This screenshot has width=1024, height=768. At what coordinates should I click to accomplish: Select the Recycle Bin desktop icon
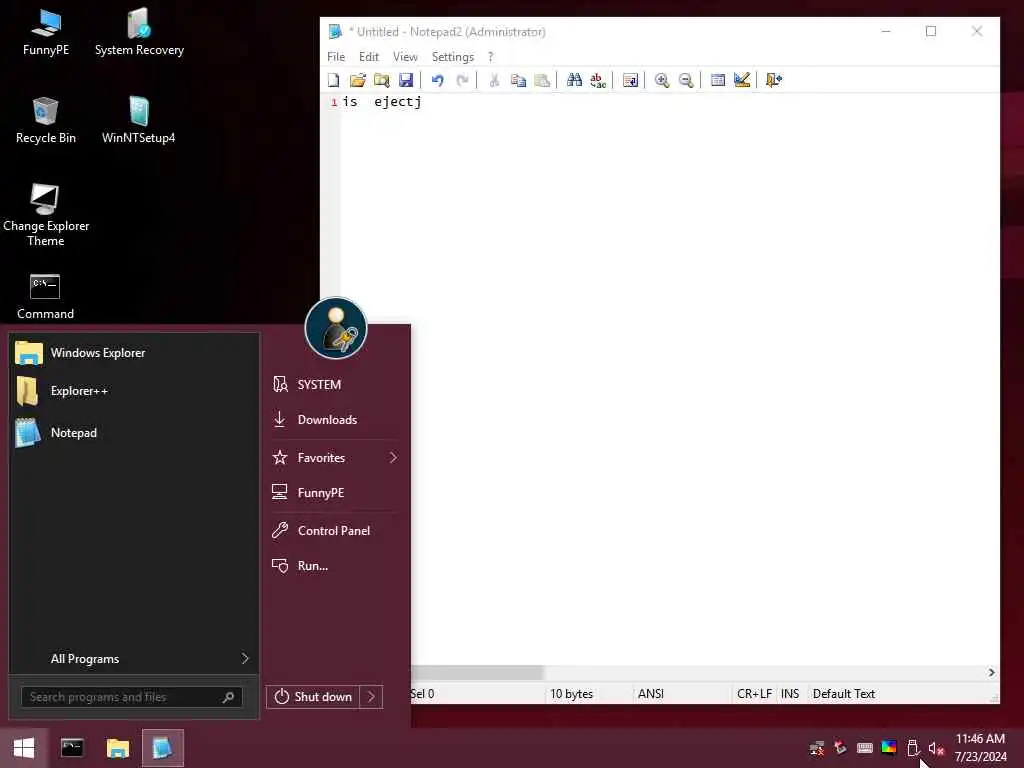point(46,121)
